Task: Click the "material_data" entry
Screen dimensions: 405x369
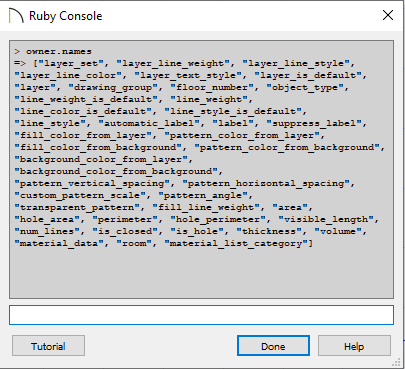Action: [59, 244]
